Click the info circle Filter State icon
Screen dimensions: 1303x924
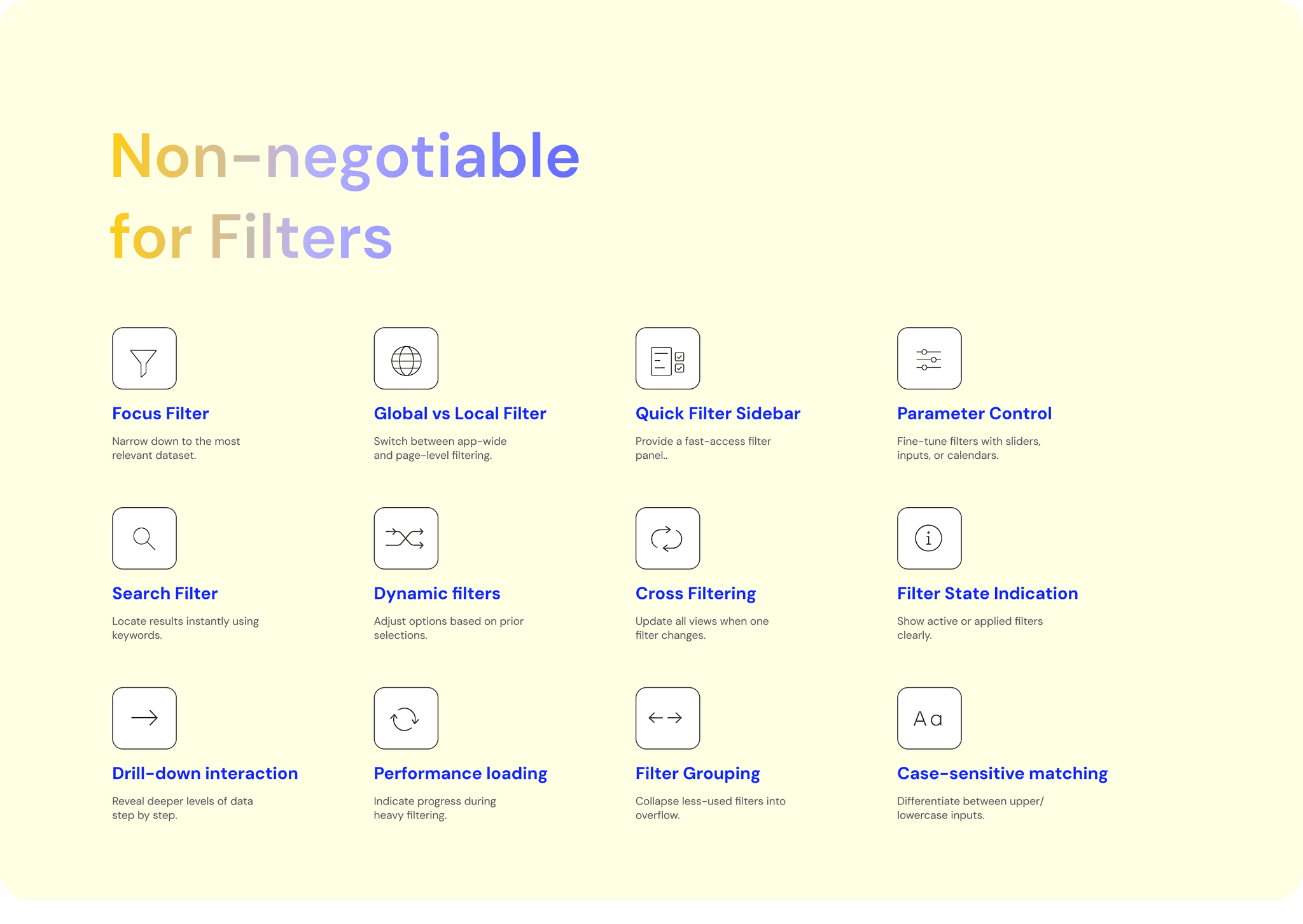coord(929,538)
